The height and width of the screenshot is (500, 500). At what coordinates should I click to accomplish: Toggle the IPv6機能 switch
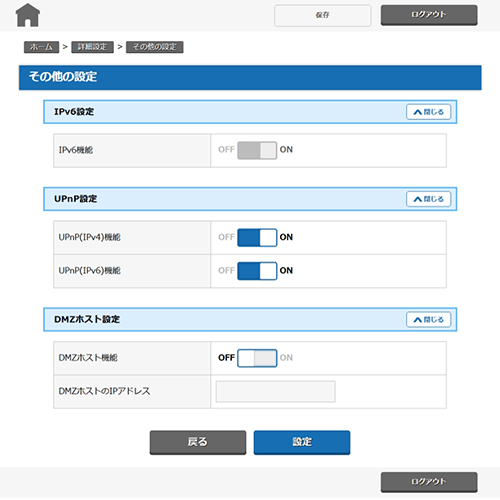click(257, 150)
